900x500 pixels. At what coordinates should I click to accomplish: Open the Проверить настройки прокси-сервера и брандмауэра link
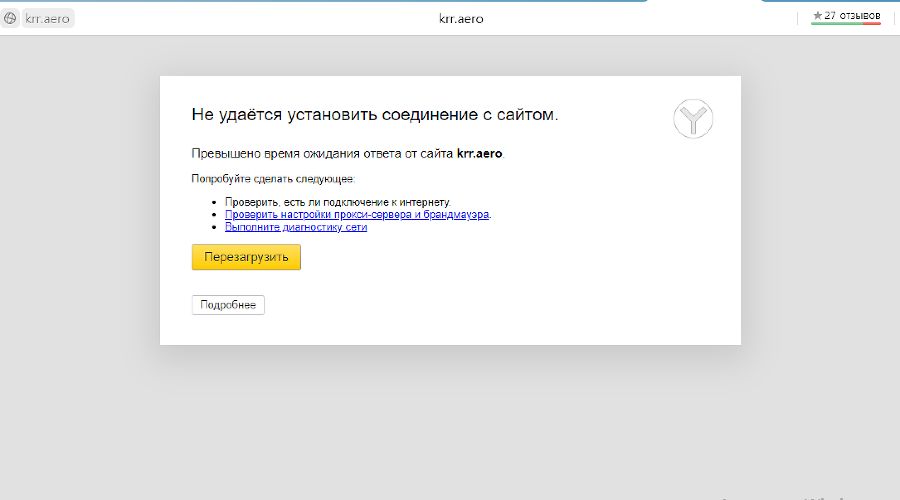click(356, 214)
